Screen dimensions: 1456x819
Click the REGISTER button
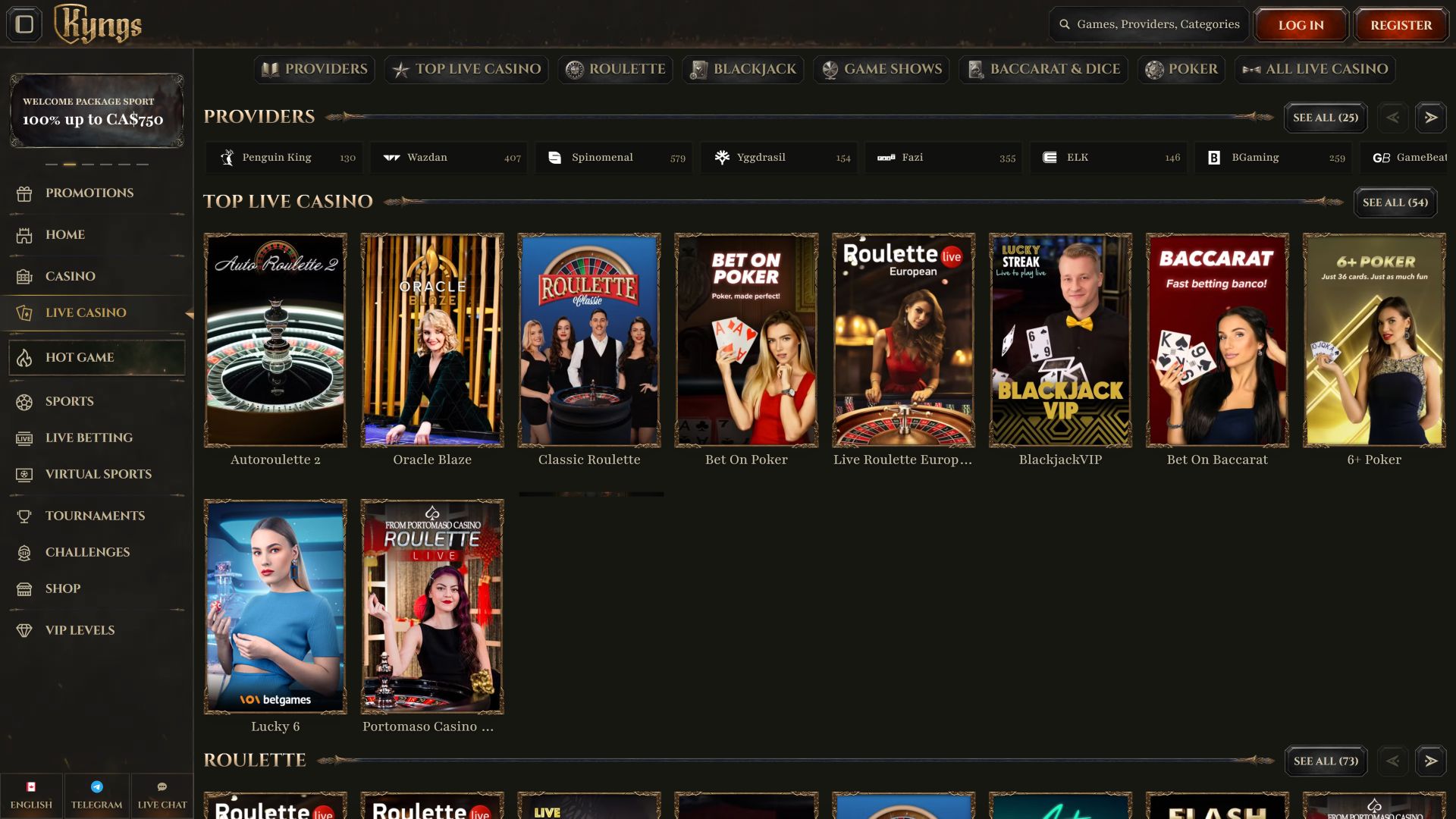point(1401,25)
